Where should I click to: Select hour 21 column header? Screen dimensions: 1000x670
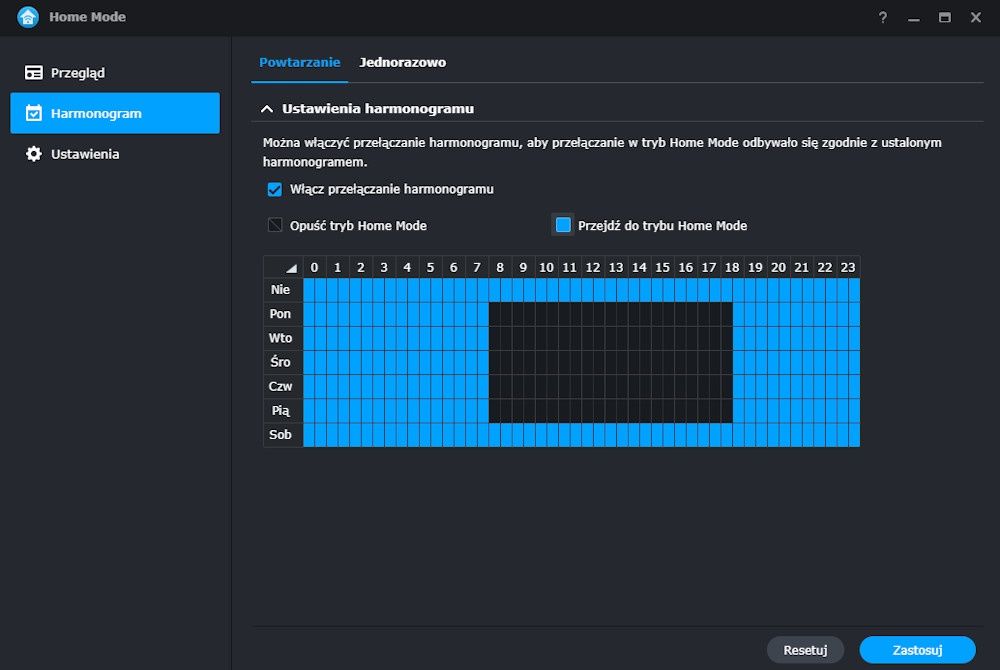(802, 267)
